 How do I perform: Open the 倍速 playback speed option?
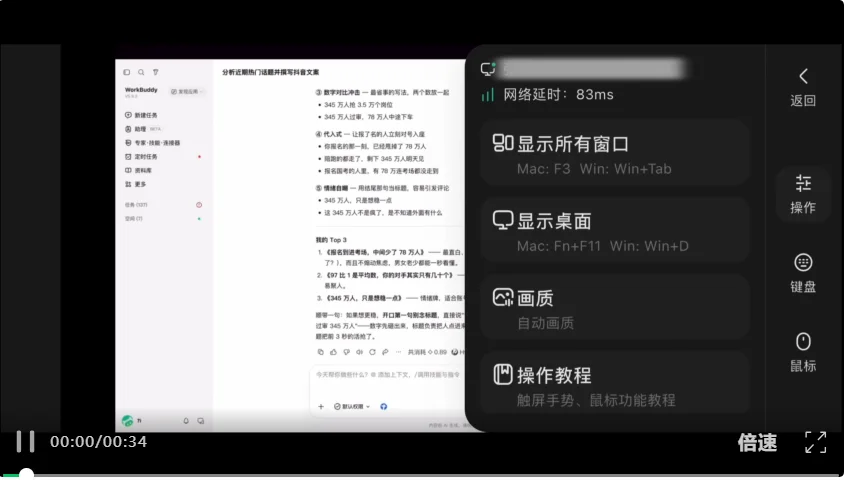(757, 442)
